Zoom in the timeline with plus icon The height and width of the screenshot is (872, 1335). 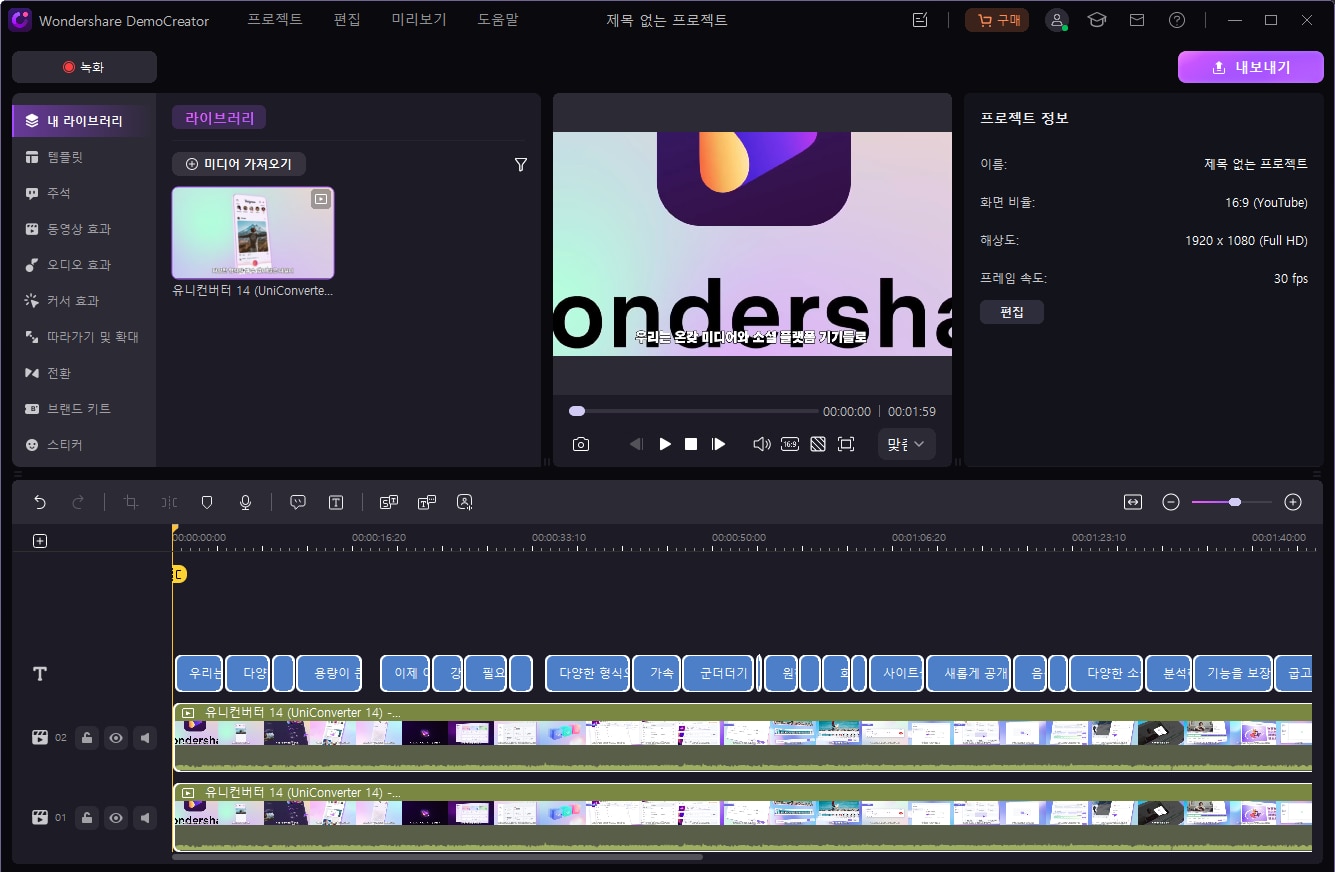click(x=1293, y=502)
